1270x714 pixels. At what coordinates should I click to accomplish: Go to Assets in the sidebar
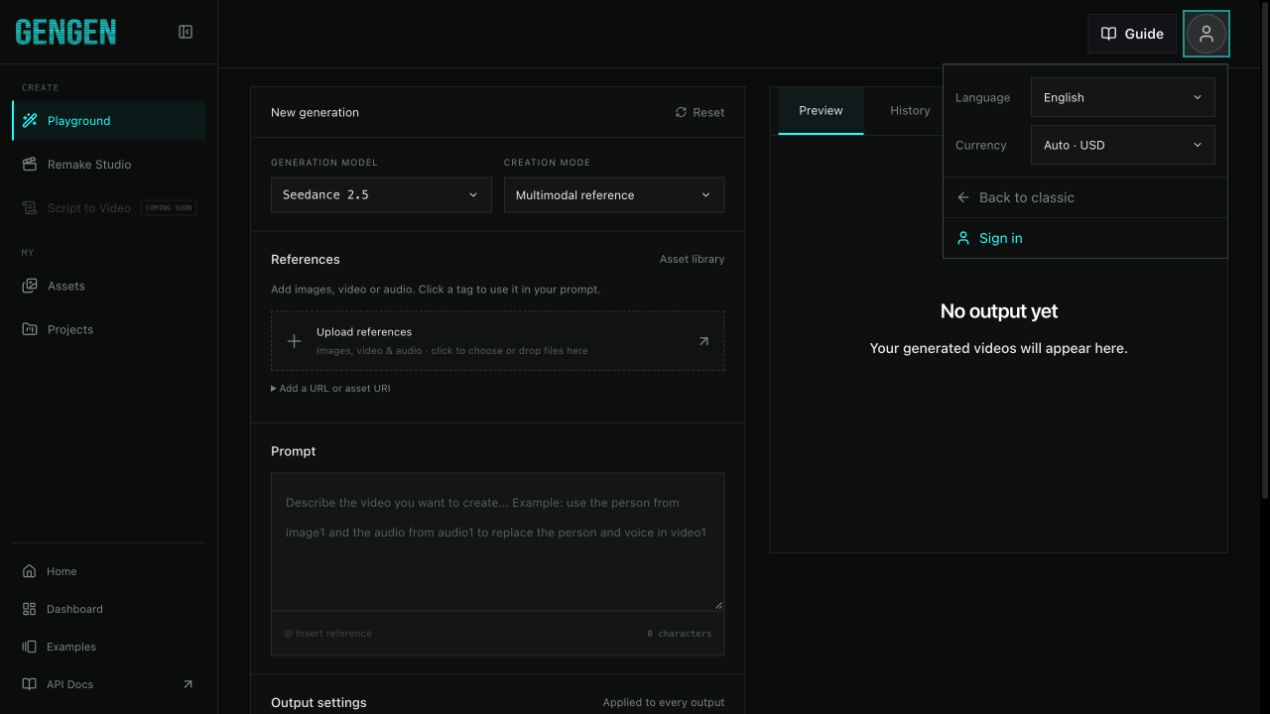(109, 286)
